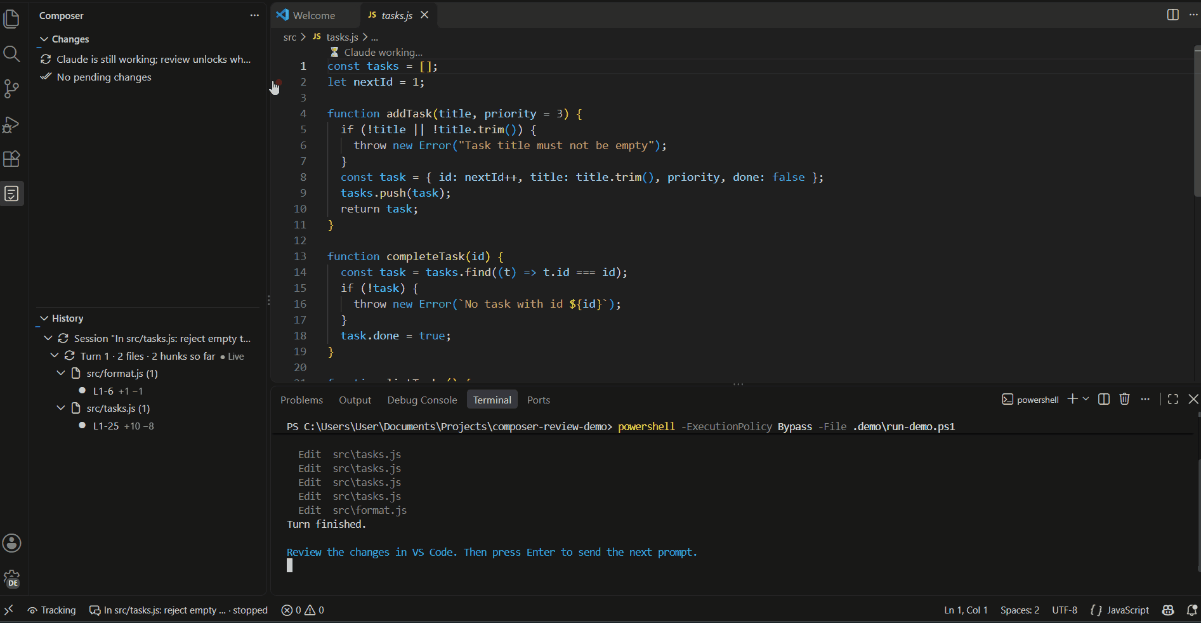1201x623 pixels.
Task: Click on 'function addTask' code line
Action: coord(454,113)
